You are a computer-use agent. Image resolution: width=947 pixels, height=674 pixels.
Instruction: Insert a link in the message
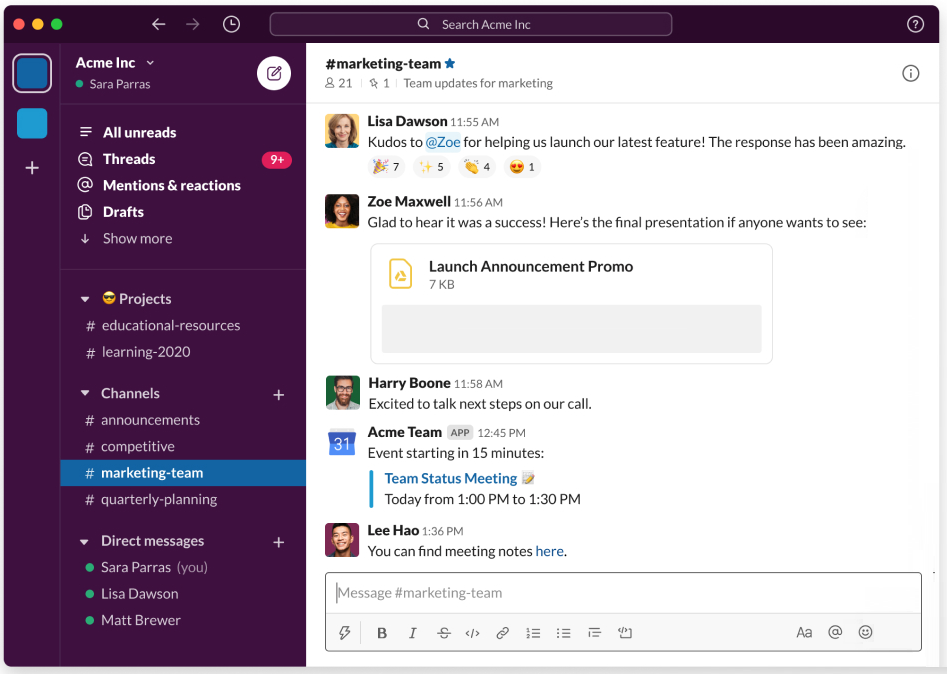(502, 633)
